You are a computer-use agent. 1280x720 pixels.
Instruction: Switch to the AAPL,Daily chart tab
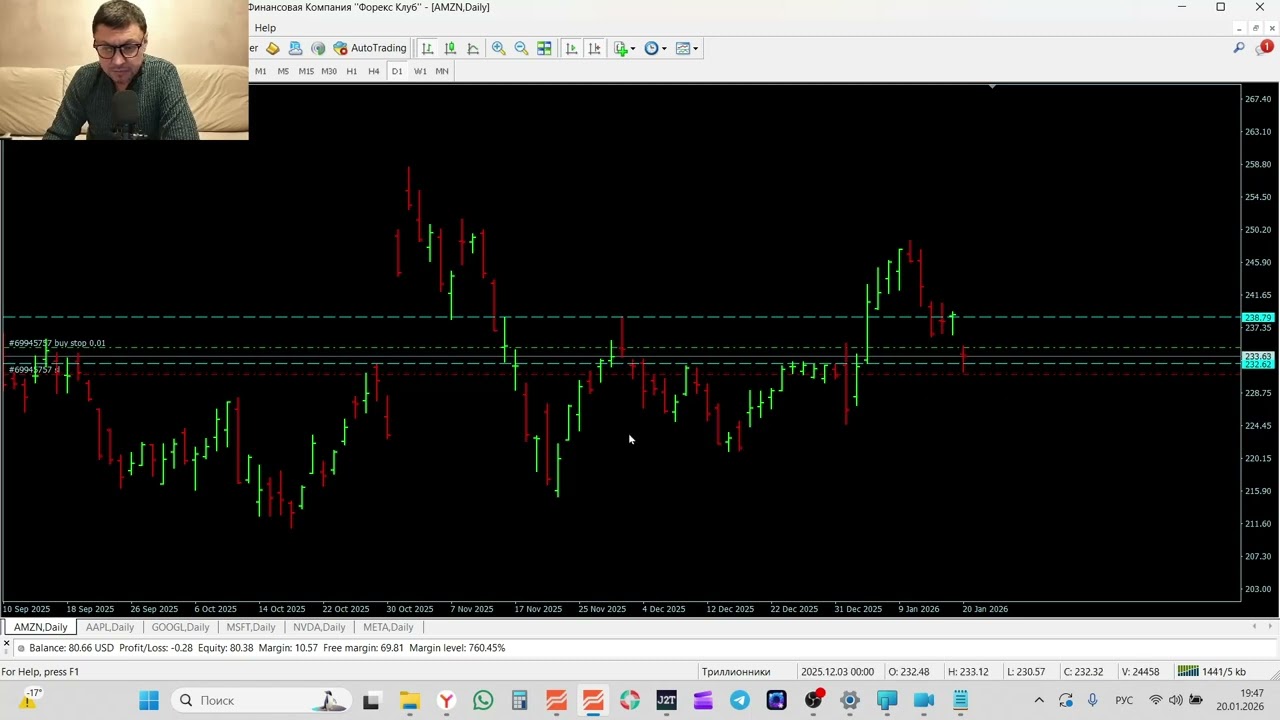(x=110, y=627)
